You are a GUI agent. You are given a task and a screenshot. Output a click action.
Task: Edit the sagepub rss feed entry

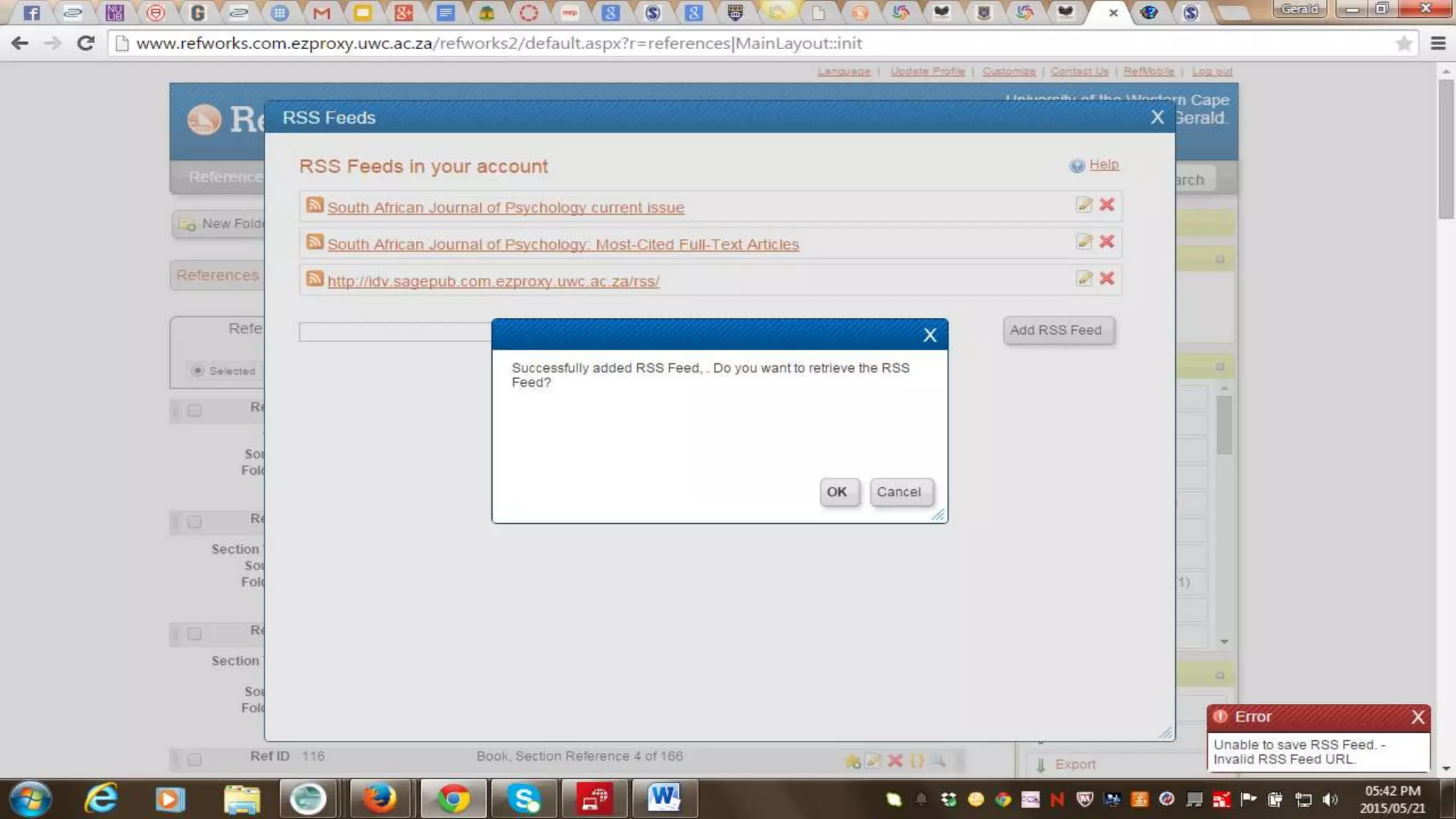tap(1083, 279)
